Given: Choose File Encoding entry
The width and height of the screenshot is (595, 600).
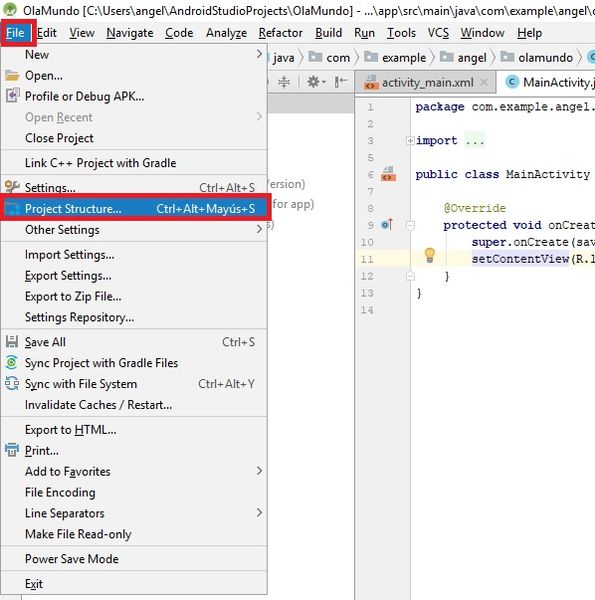Looking at the screenshot, I should coord(134,492).
